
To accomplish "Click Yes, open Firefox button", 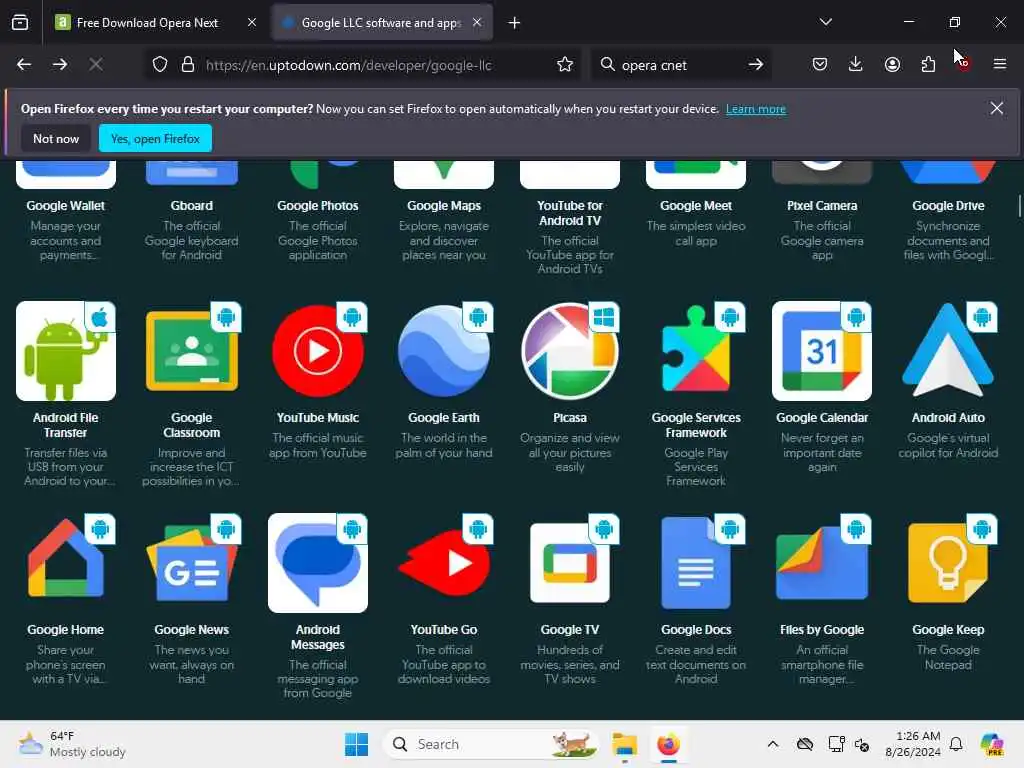I will [155, 138].
